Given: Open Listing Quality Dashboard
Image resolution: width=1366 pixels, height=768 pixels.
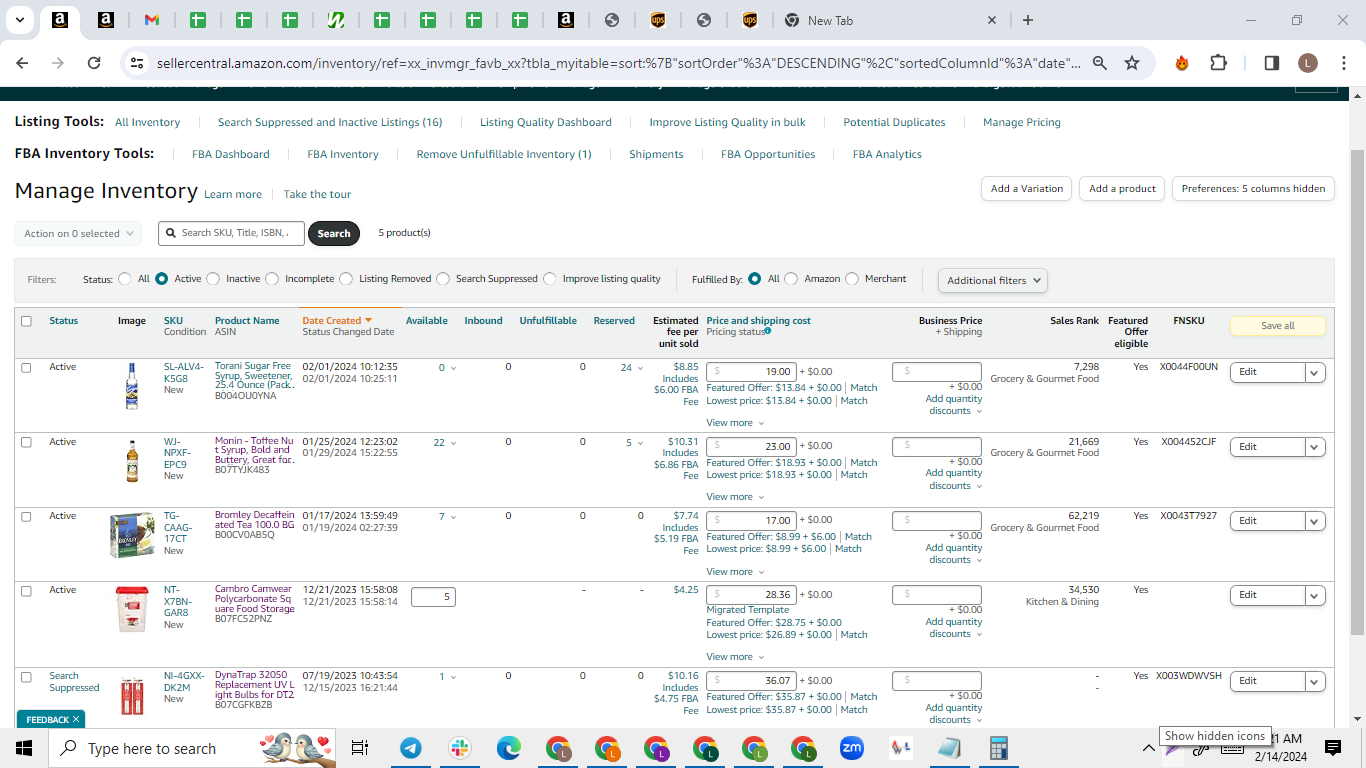Looking at the screenshot, I should [546, 122].
